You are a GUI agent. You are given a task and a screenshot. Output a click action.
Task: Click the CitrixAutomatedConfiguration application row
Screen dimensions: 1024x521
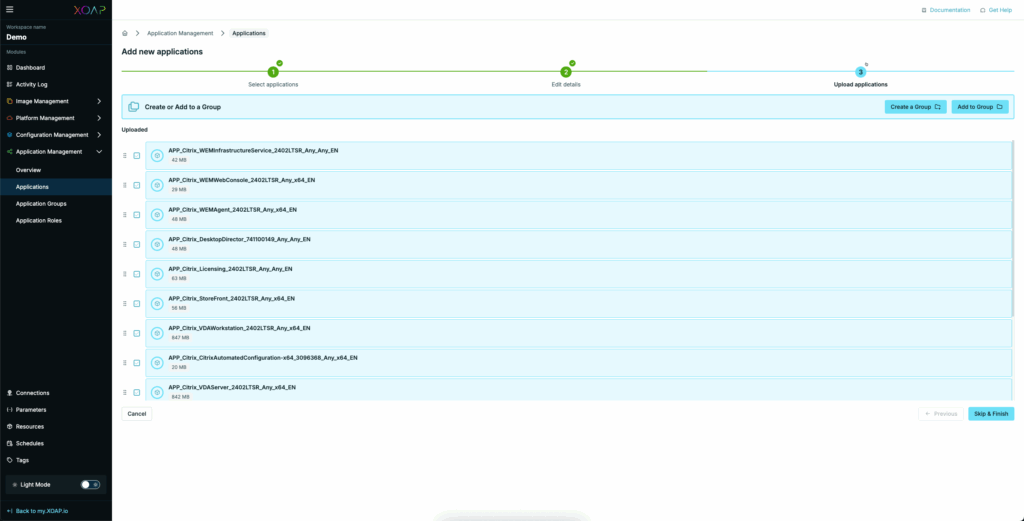579,363
